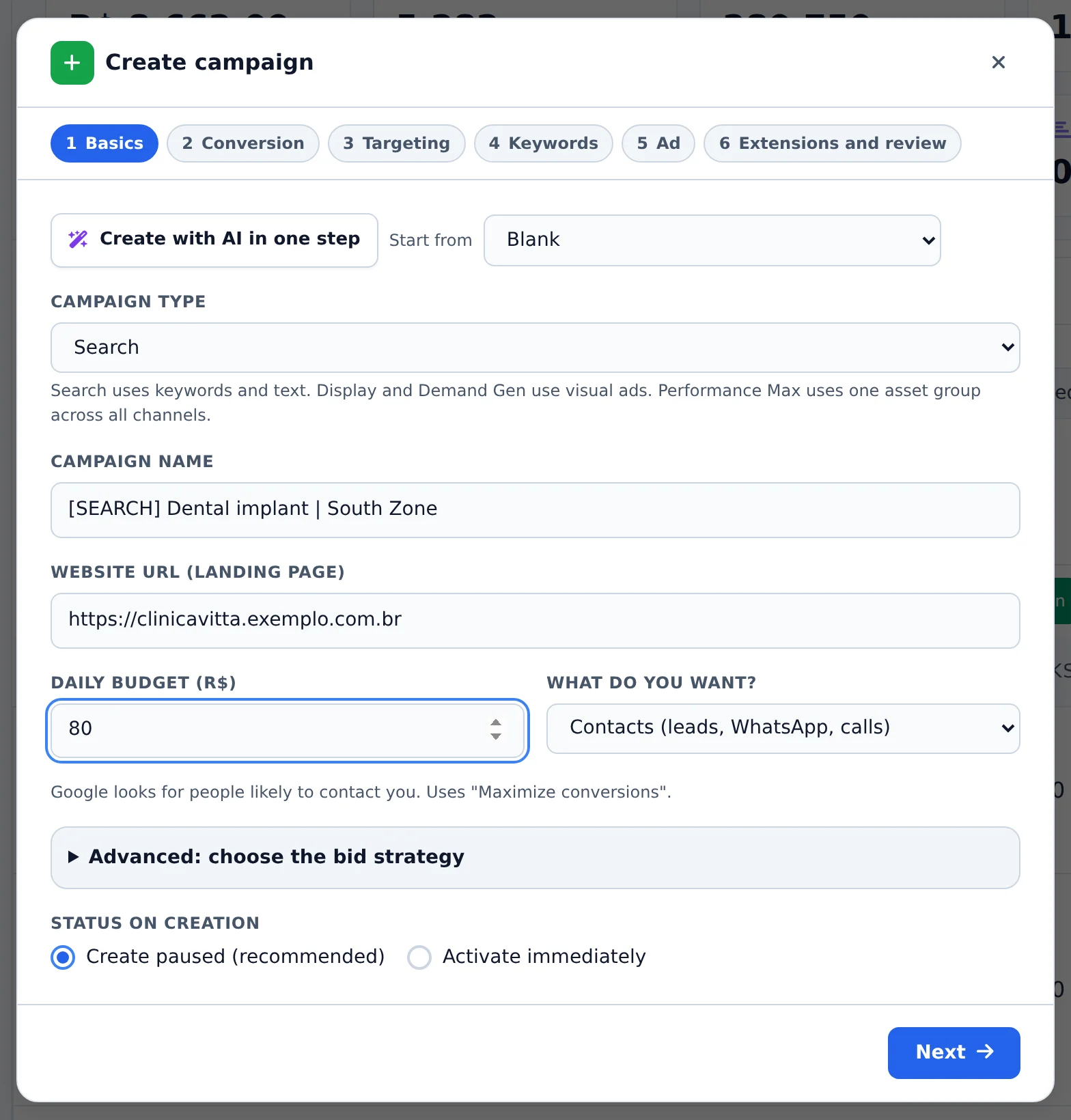The height and width of the screenshot is (1120, 1071).
Task: Click the Start from label
Action: [430, 240]
